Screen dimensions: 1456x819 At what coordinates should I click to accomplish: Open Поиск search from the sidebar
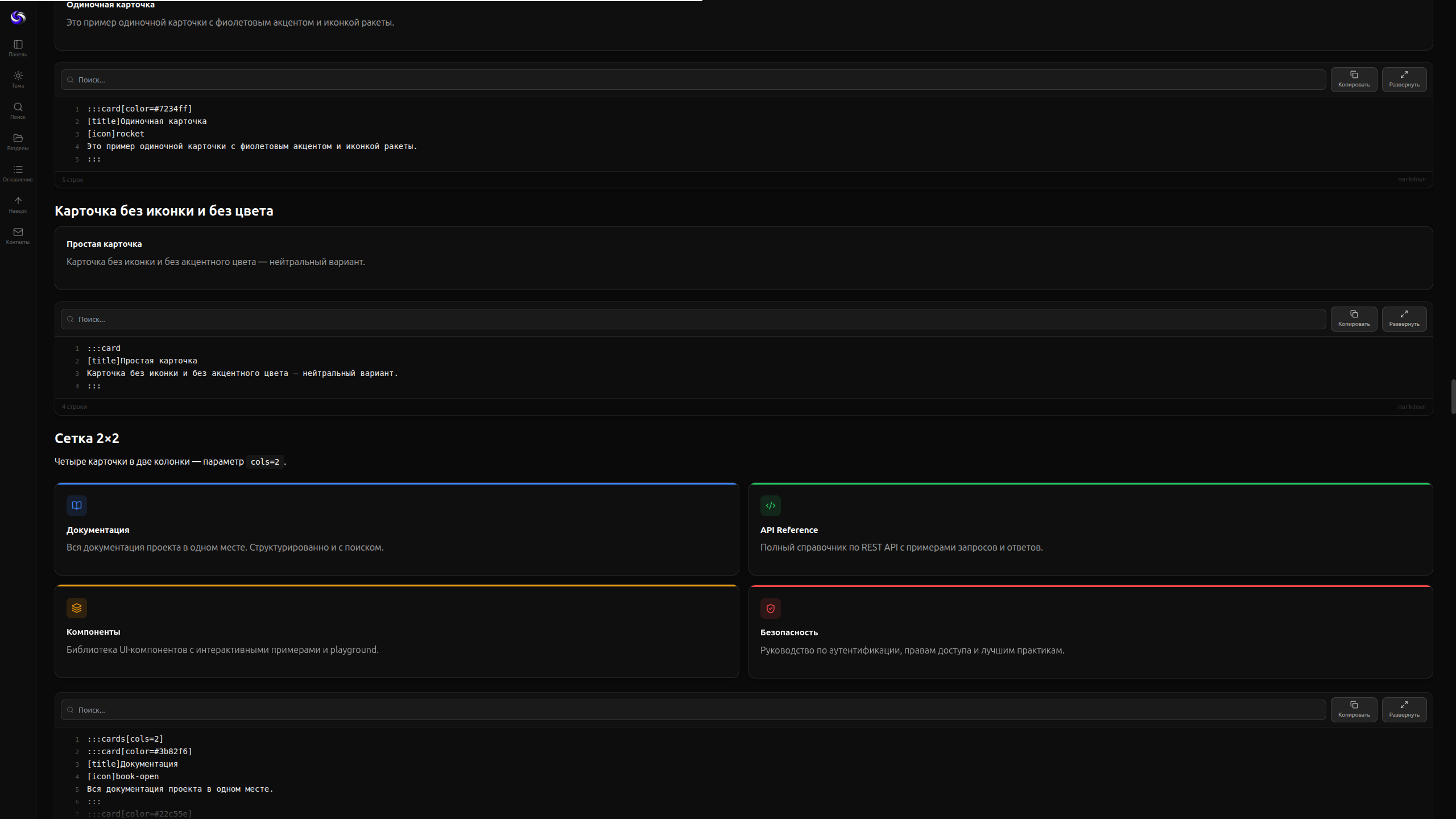pos(18,111)
